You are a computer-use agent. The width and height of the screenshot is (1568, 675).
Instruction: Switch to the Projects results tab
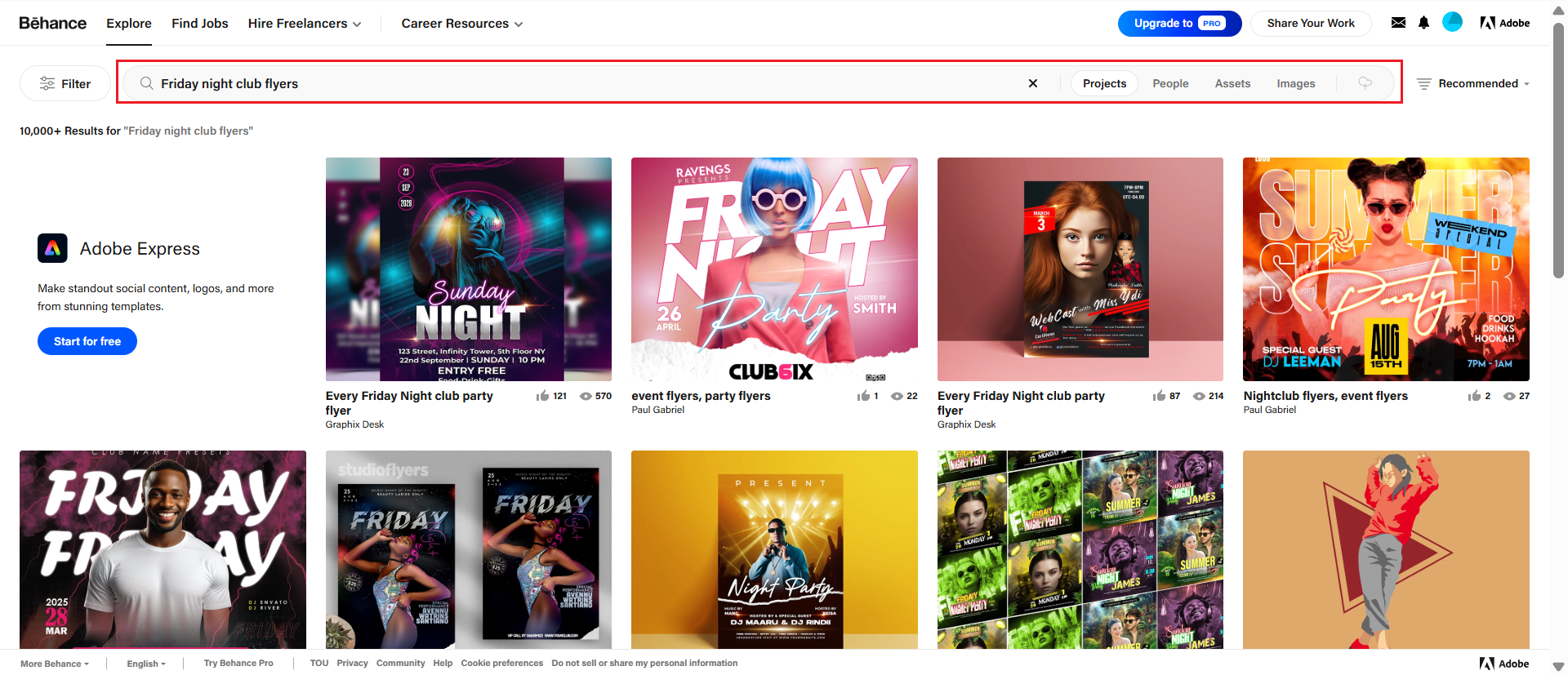click(x=1104, y=83)
